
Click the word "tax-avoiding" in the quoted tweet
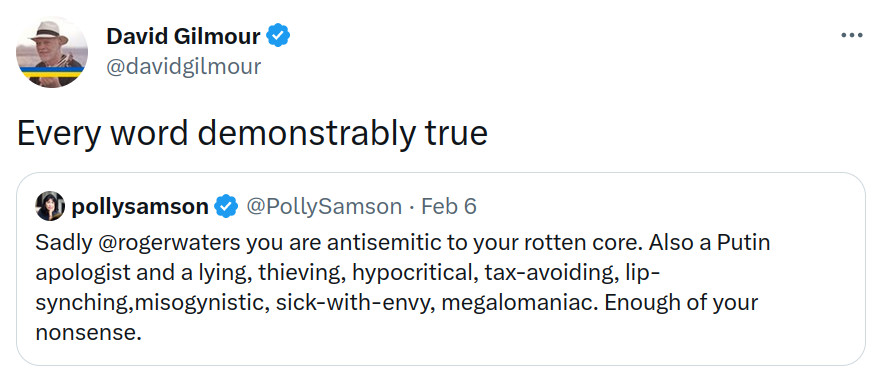[x=545, y=273]
